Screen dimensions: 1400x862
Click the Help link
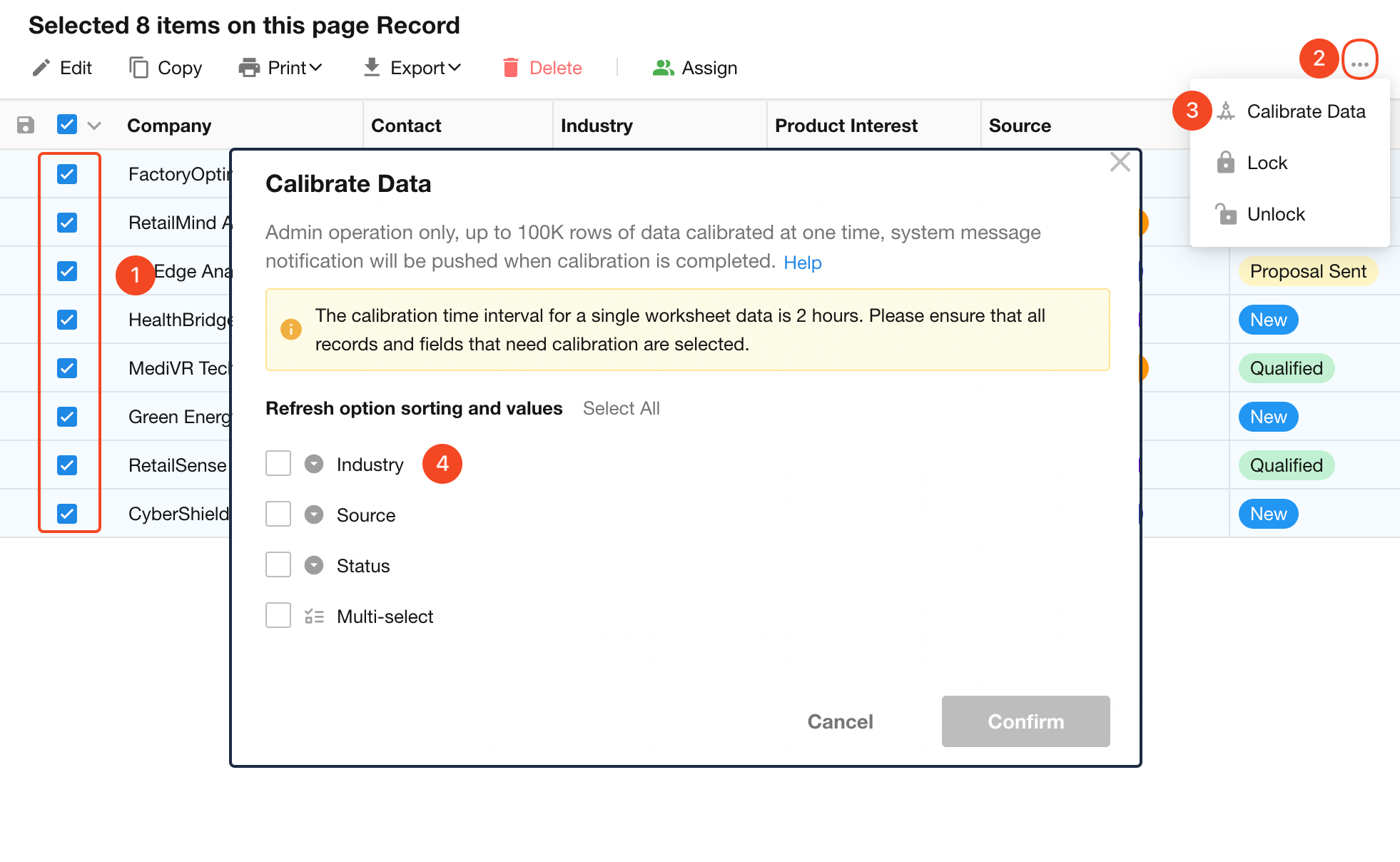click(802, 263)
